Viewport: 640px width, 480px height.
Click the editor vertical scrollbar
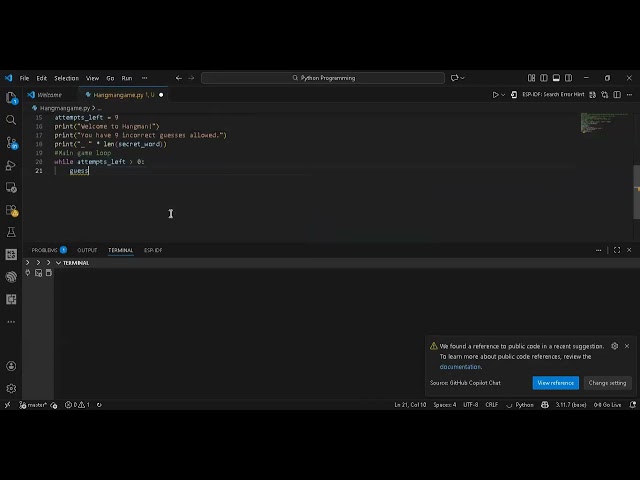point(636,190)
